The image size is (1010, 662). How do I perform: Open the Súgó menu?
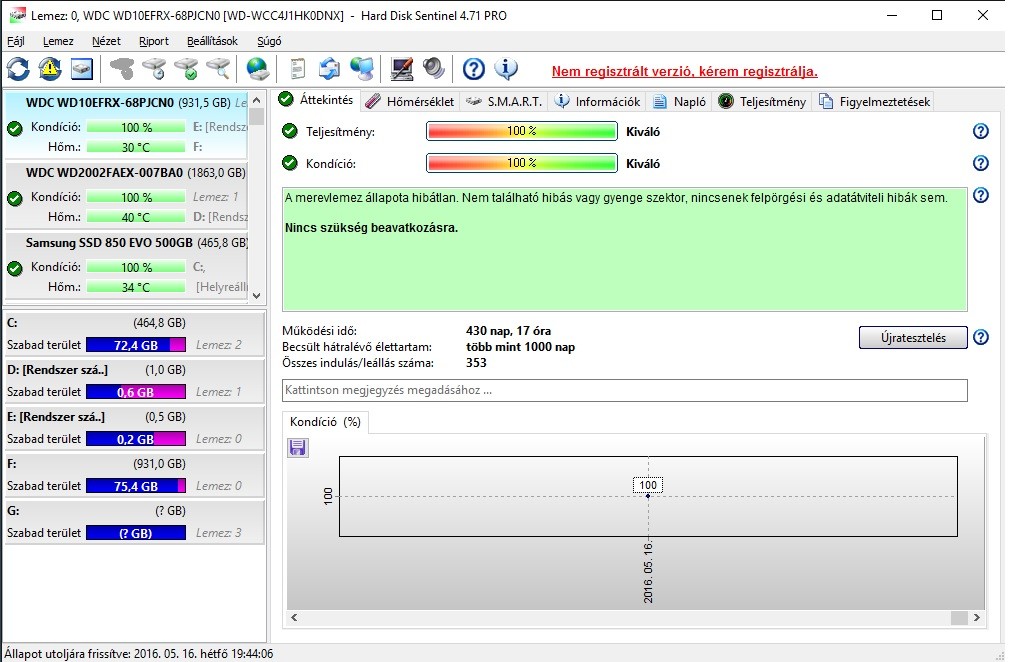[x=269, y=41]
